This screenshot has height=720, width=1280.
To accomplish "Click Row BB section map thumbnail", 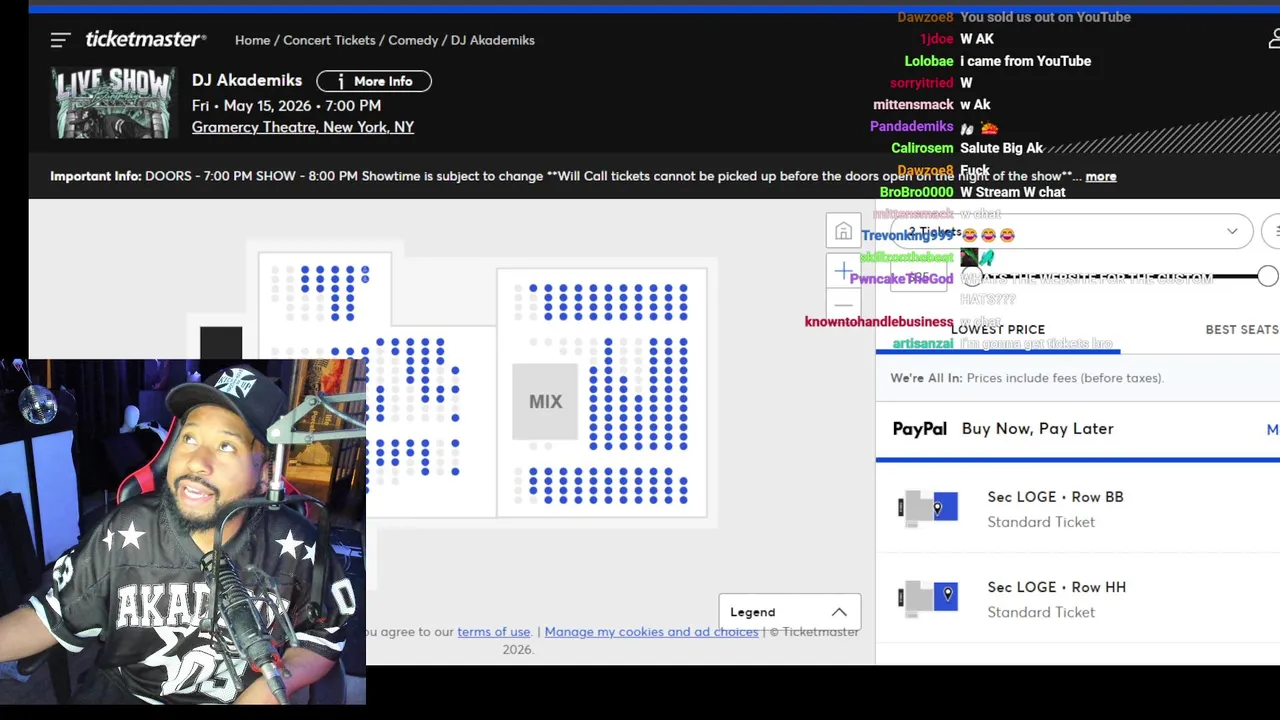I will pos(928,508).
